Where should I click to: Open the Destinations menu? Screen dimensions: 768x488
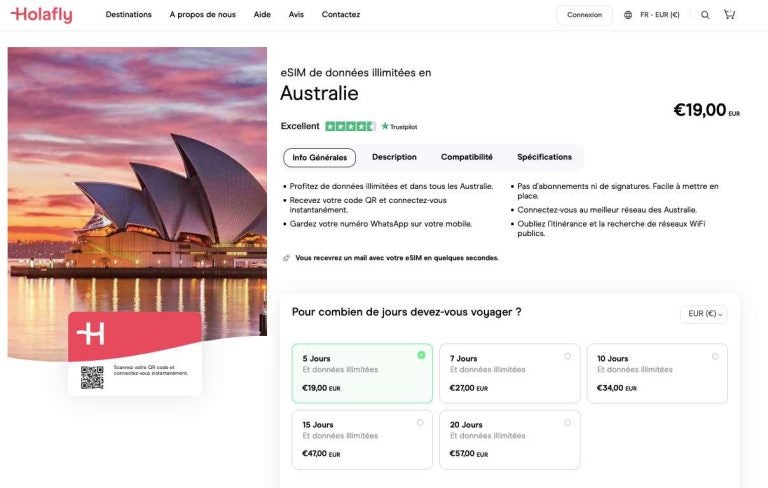(x=128, y=15)
